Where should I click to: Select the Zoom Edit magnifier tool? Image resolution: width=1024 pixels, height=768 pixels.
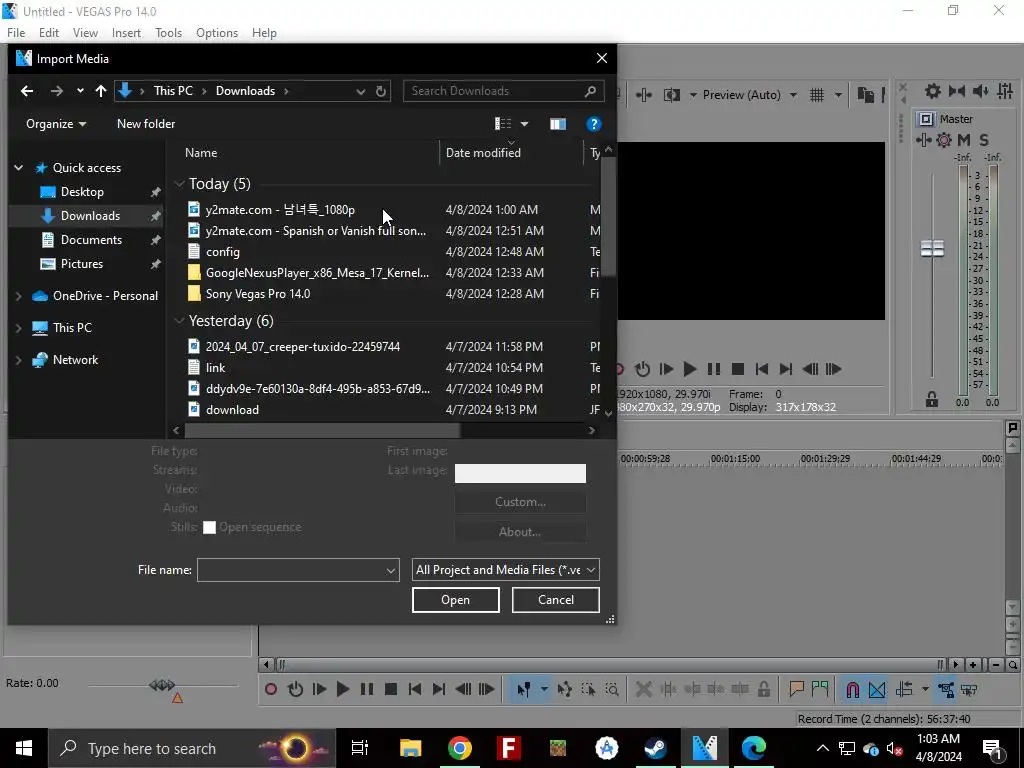point(612,689)
